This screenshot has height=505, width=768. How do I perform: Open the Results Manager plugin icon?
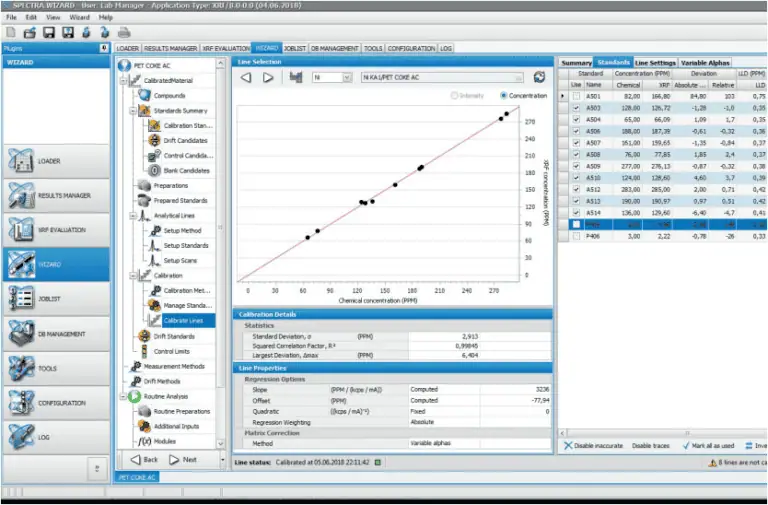pyautogui.click(x=21, y=195)
